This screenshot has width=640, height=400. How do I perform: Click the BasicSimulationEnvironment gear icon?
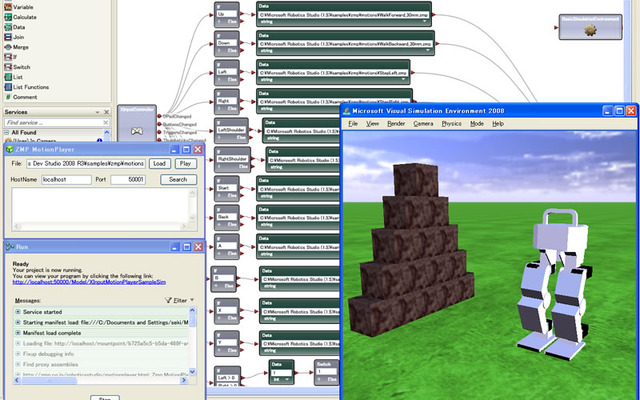pos(590,30)
